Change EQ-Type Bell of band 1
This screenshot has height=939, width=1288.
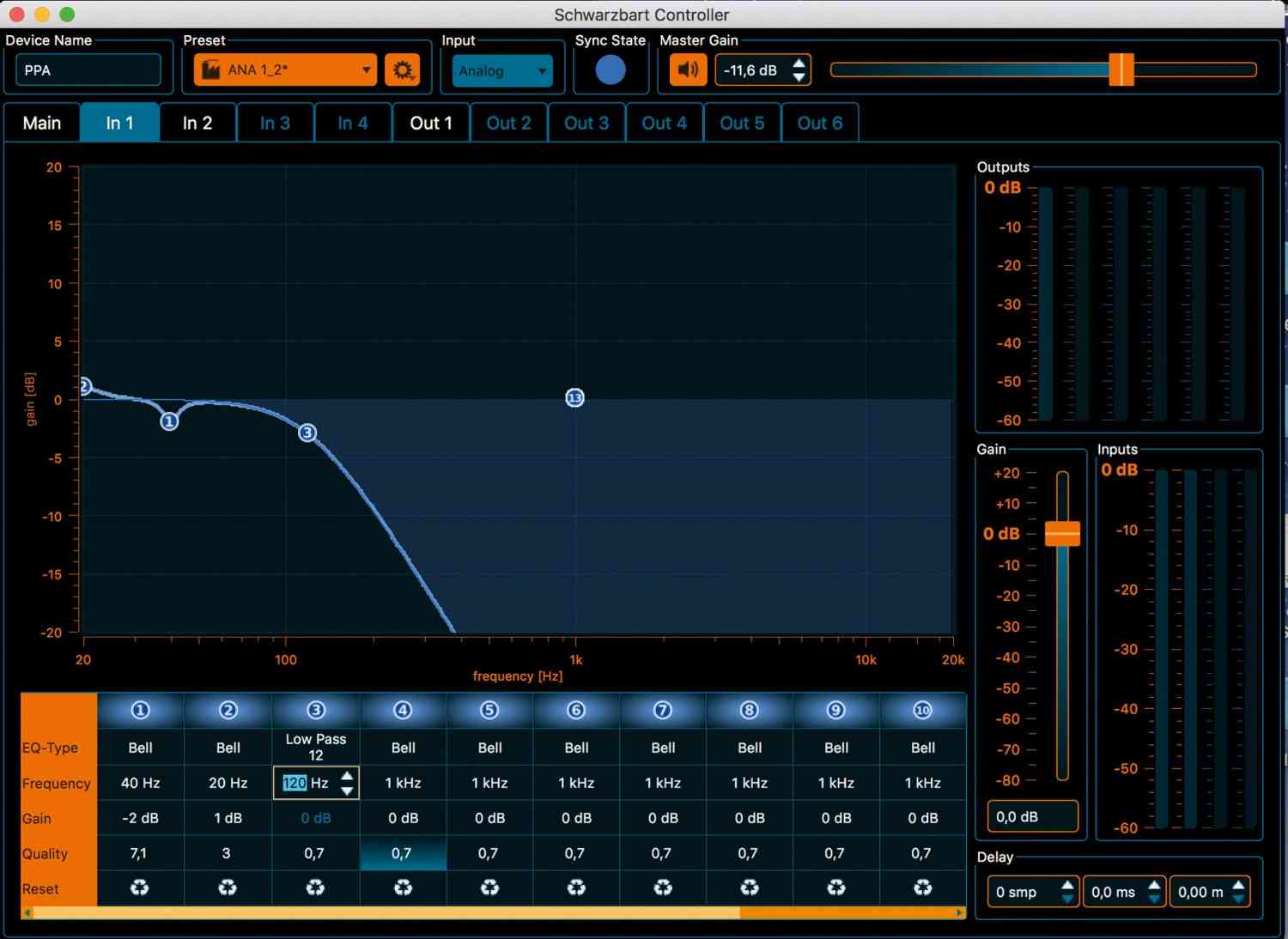coord(140,748)
